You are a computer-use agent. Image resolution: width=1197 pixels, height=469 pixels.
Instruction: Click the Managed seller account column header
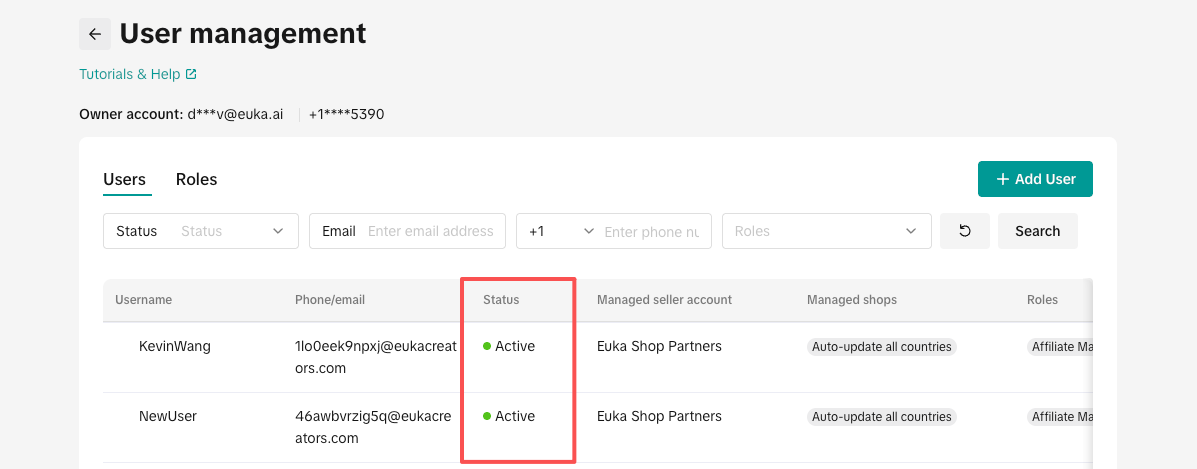click(x=664, y=299)
